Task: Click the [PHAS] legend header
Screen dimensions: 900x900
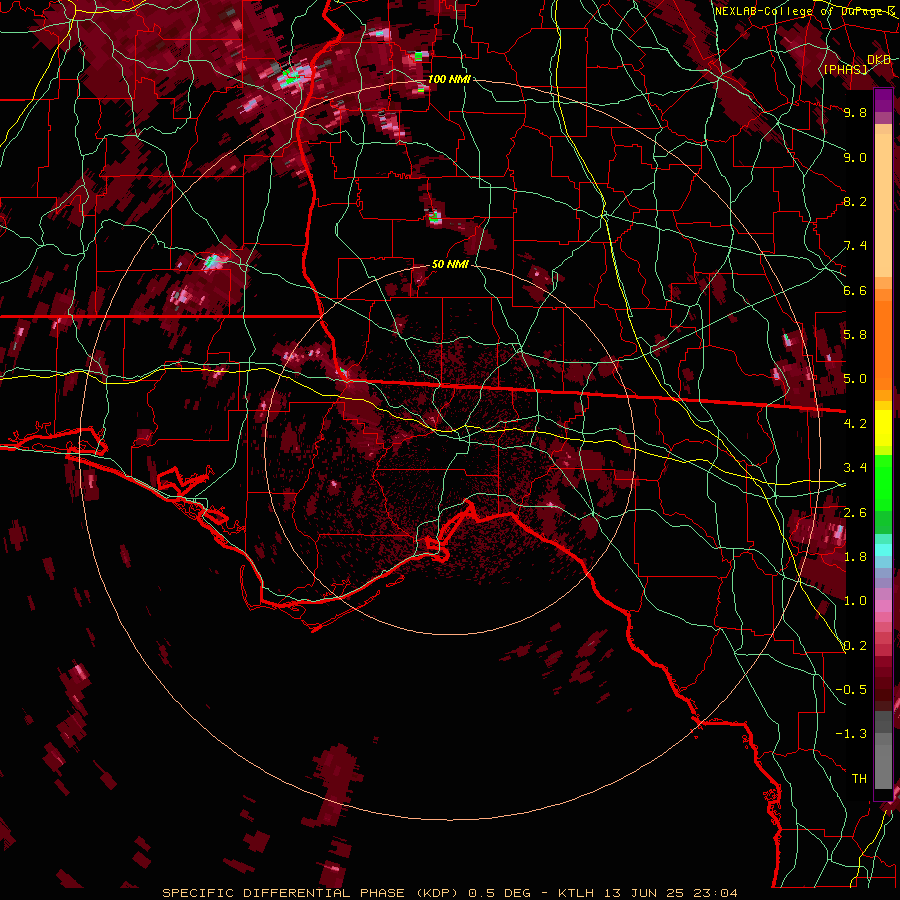Action: click(x=845, y=70)
